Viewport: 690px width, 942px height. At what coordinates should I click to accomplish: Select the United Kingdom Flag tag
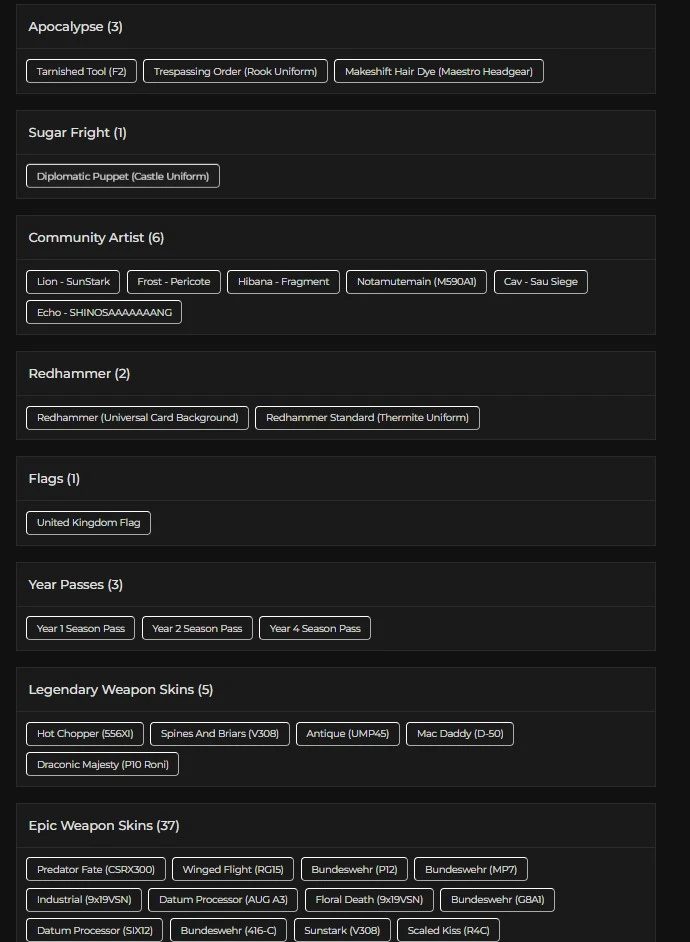pos(88,522)
